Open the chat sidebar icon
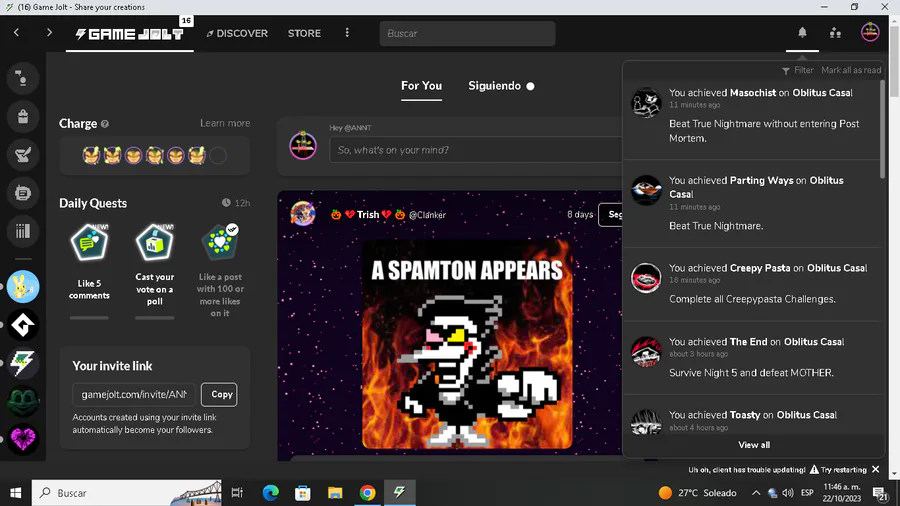 [23, 193]
